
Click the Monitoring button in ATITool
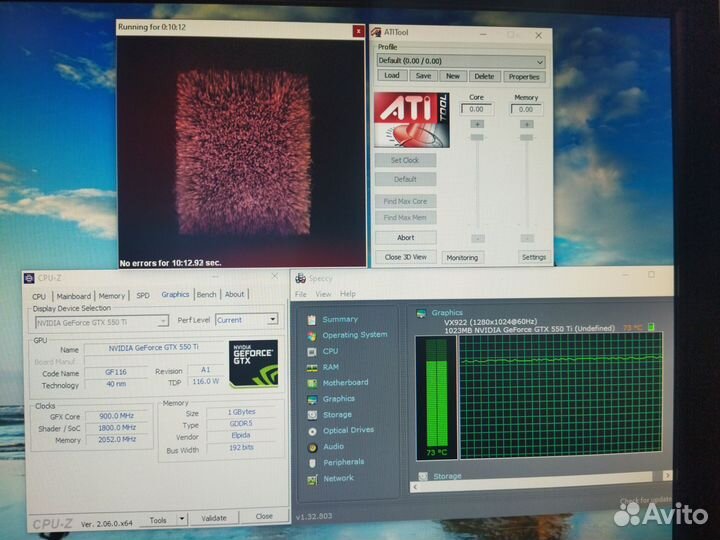[461, 257]
